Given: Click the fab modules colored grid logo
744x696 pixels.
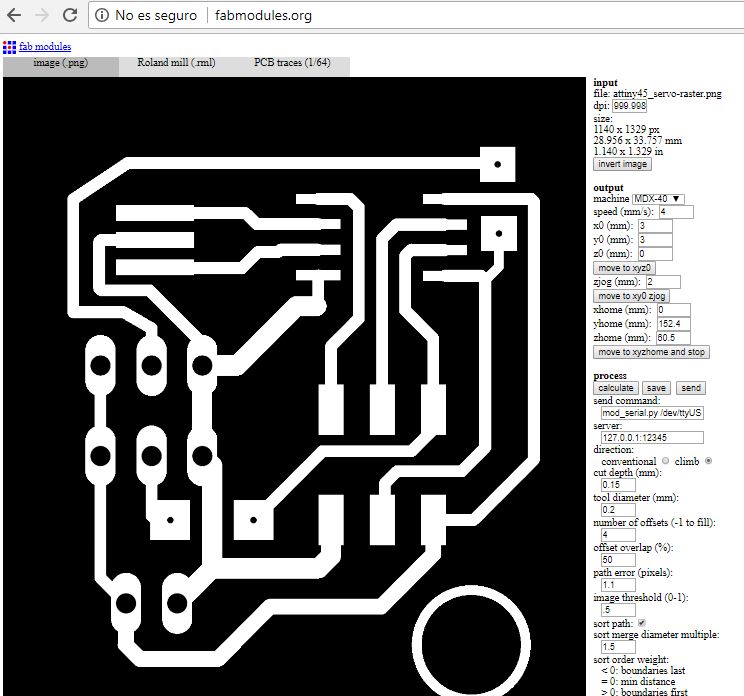Looking at the screenshot, I should pyautogui.click(x=9, y=47).
